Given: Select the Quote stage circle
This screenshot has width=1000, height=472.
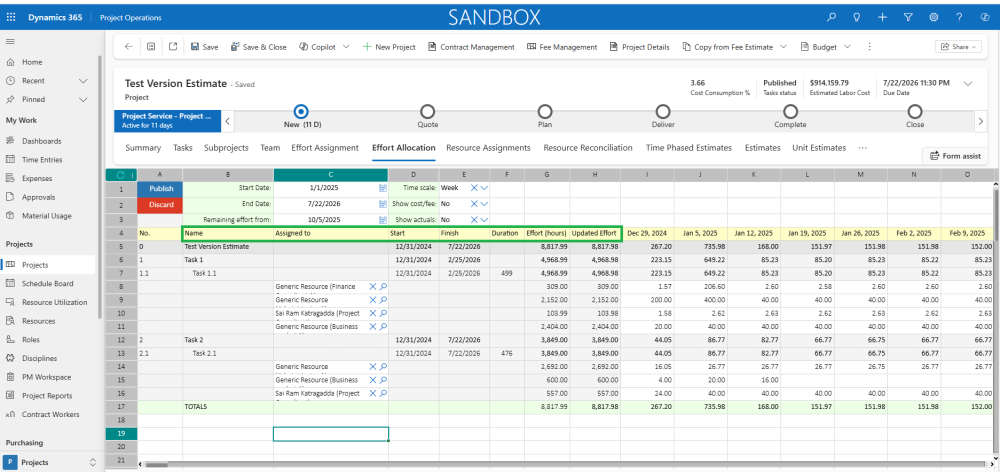Looking at the screenshot, I should [427, 111].
